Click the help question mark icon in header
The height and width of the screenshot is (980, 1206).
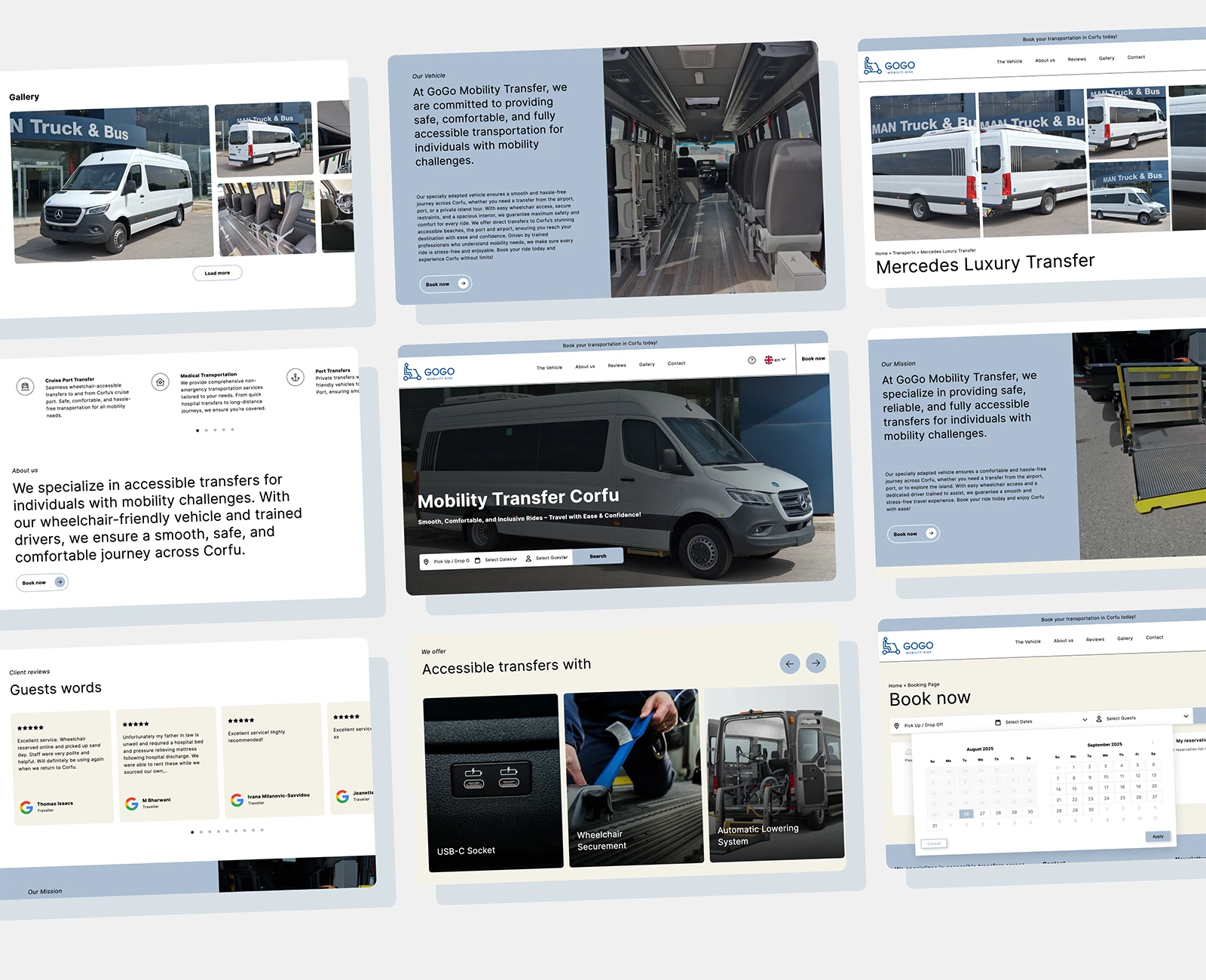point(751,360)
